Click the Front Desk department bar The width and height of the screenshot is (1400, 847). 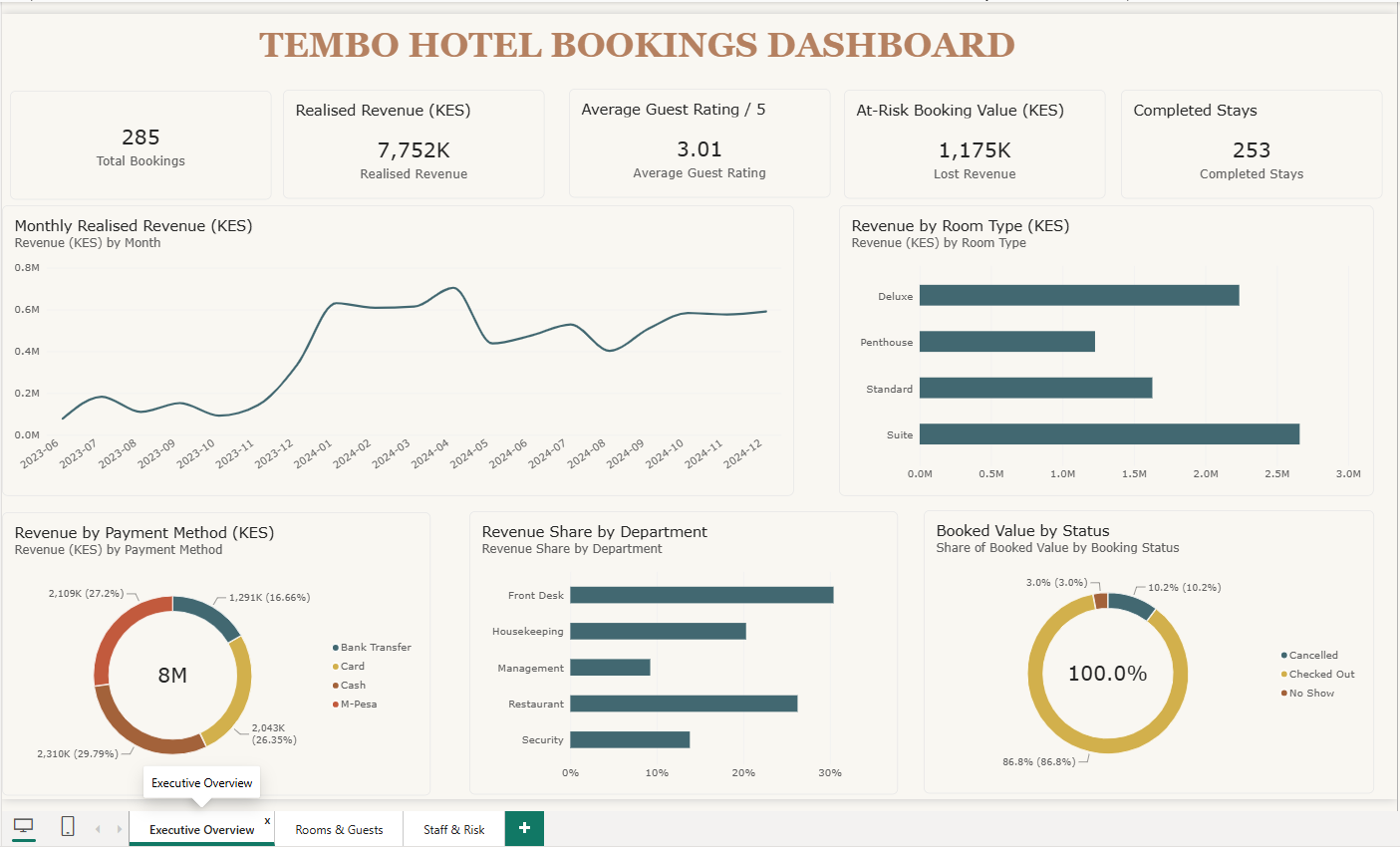coord(701,595)
